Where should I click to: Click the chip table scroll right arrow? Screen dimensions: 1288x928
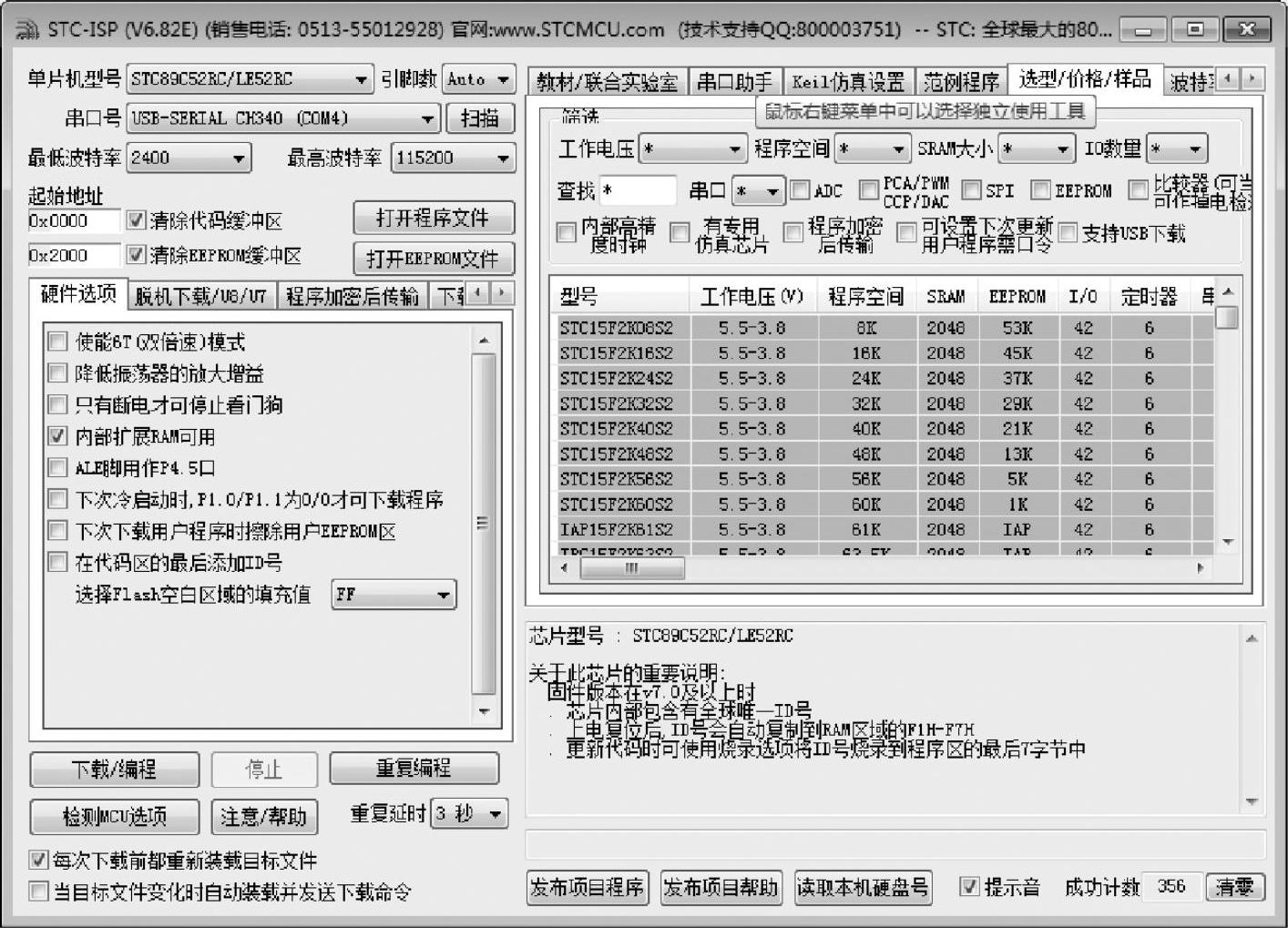(x=1201, y=568)
